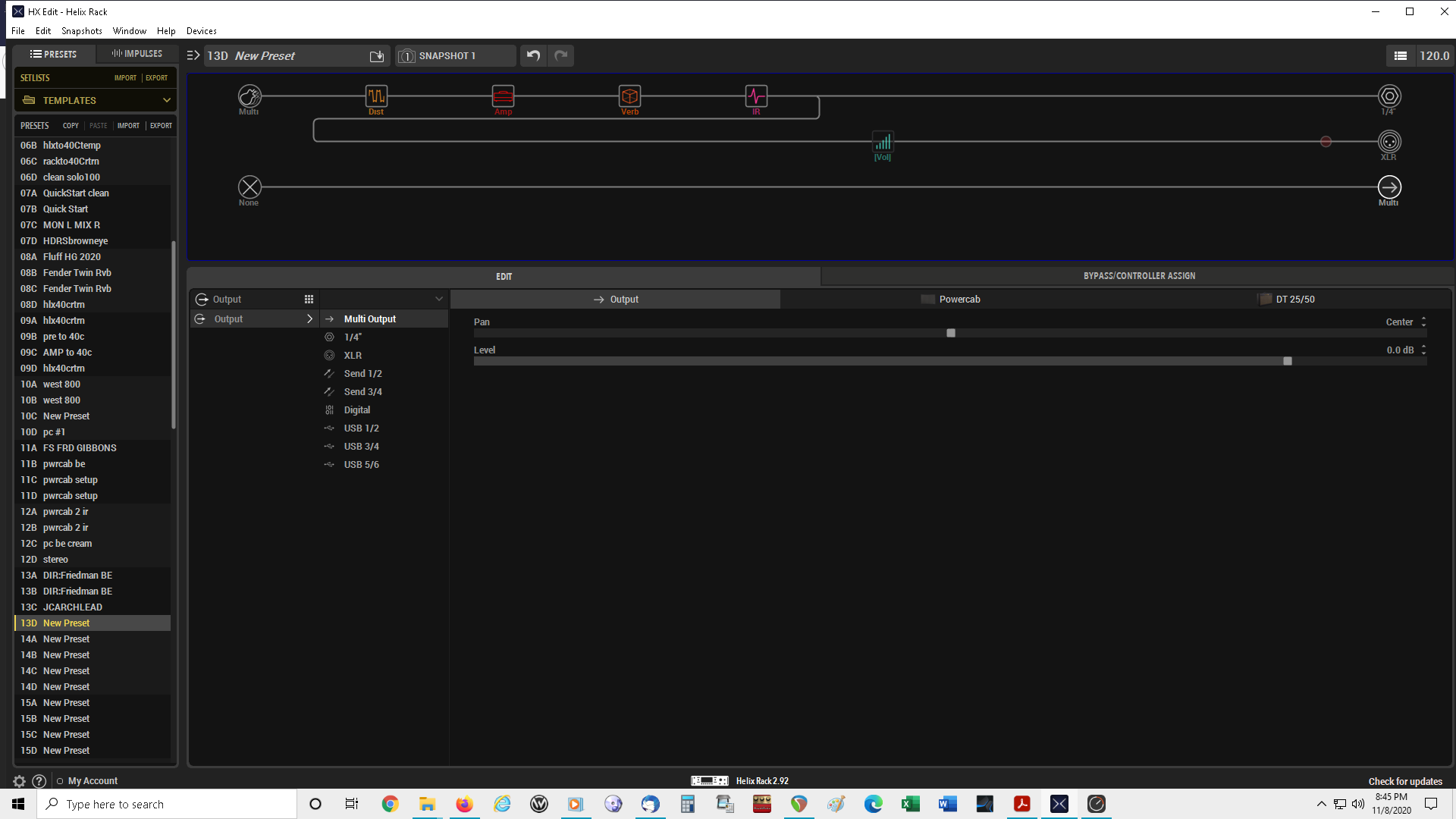
Task: Click the XLR output block icon
Action: [1389, 142]
